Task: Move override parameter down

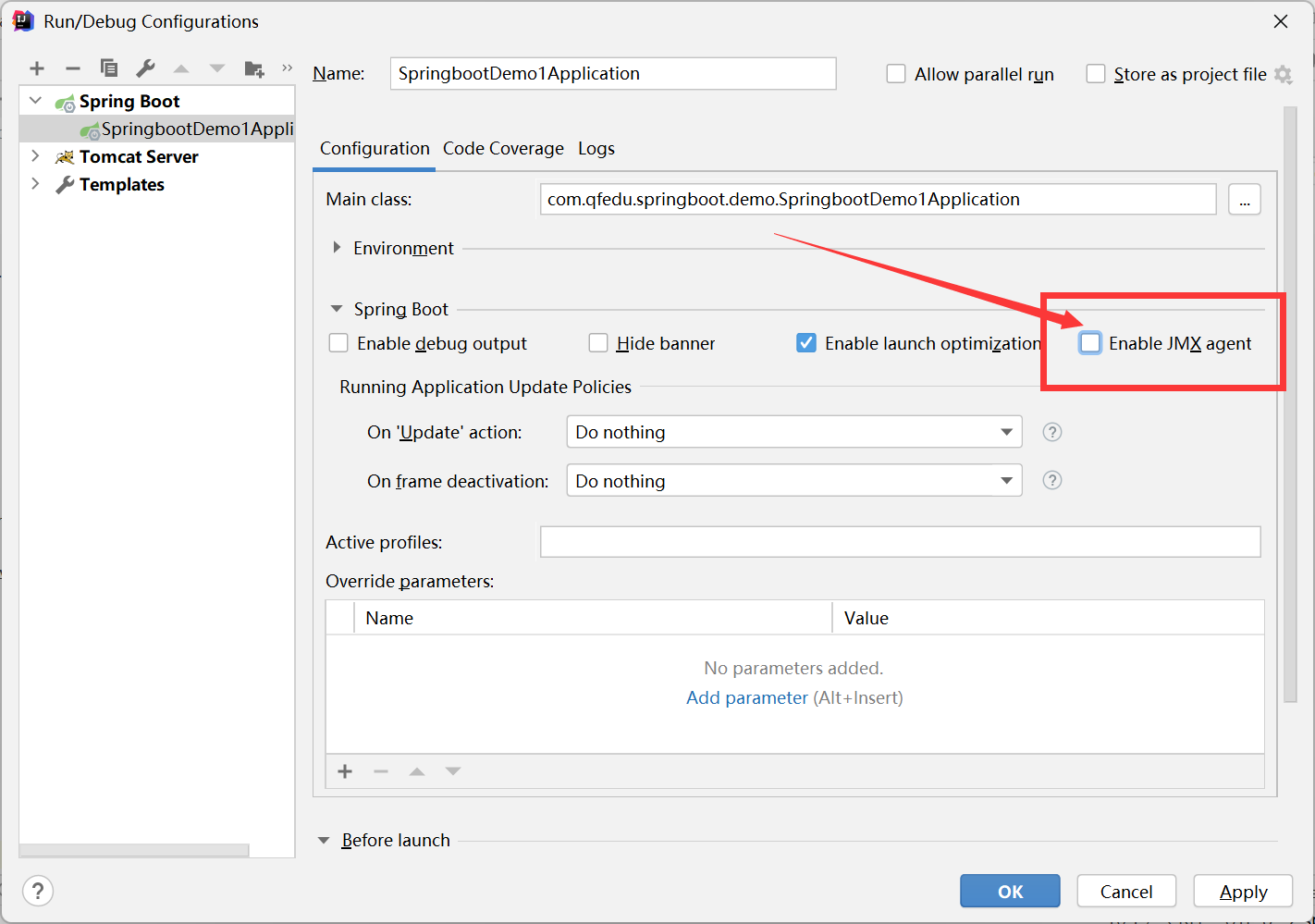Action: [x=453, y=771]
